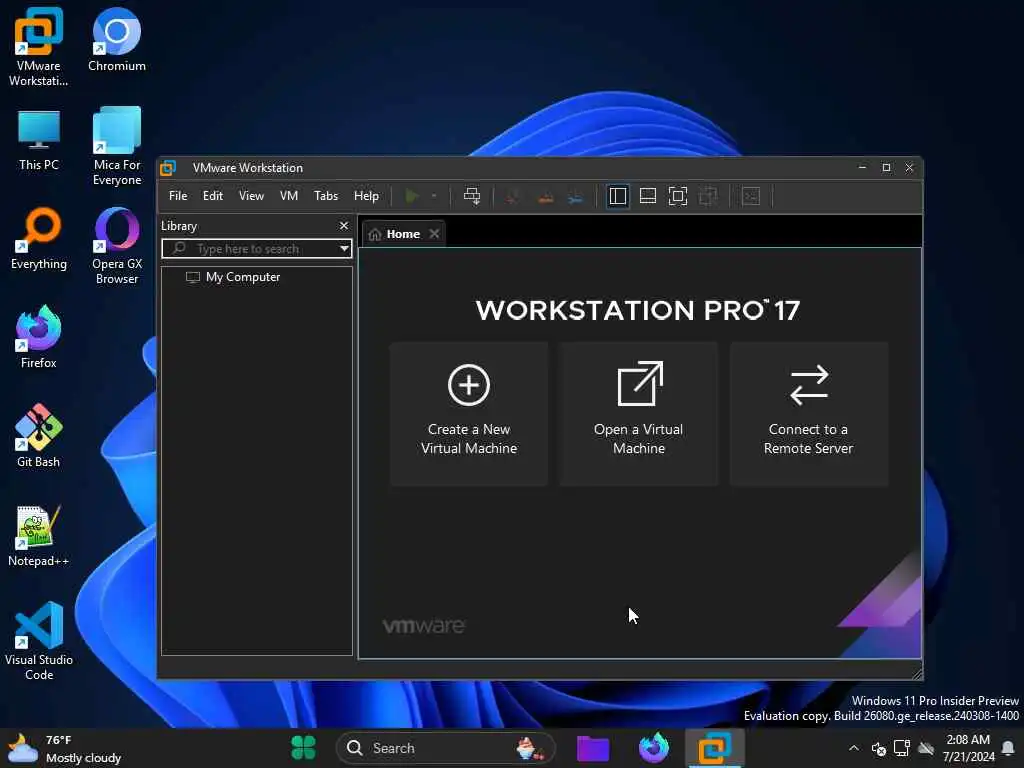The width and height of the screenshot is (1024, 768).
Task: Select the Notepad++ desktop icon
Action: coord(39,536)
